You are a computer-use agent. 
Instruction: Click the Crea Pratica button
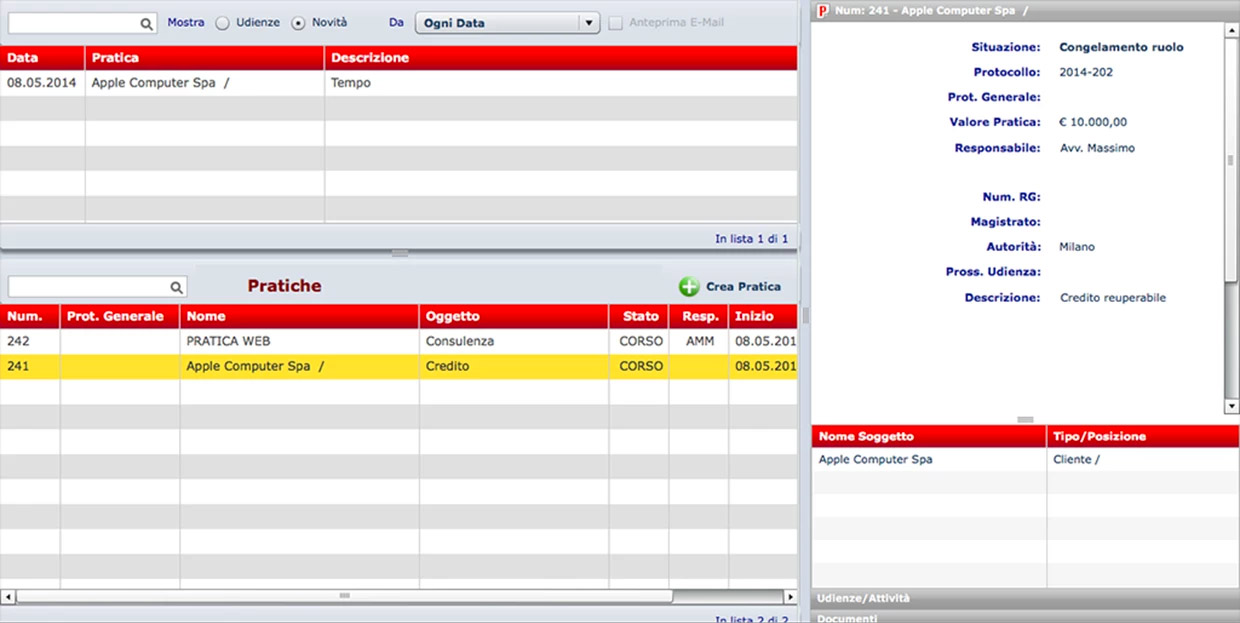click(x=730, y=287)
